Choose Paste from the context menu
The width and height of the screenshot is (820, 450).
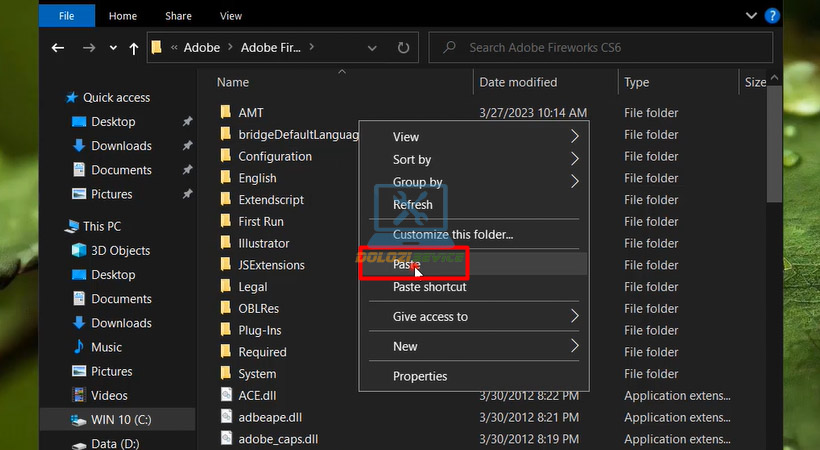[407, 265]
